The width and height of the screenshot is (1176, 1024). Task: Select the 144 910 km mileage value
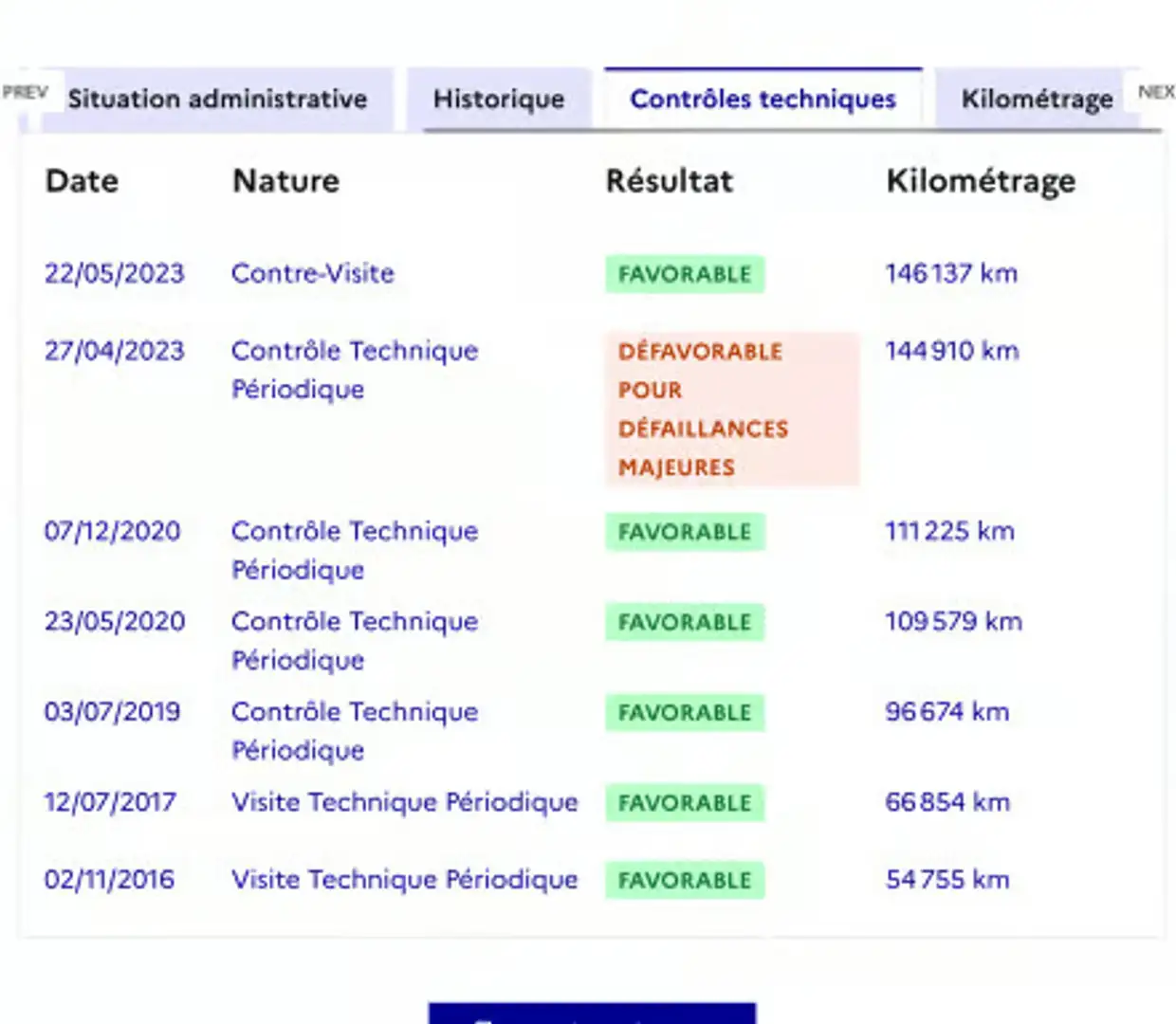pyautogui.click(x=951, y=351)
